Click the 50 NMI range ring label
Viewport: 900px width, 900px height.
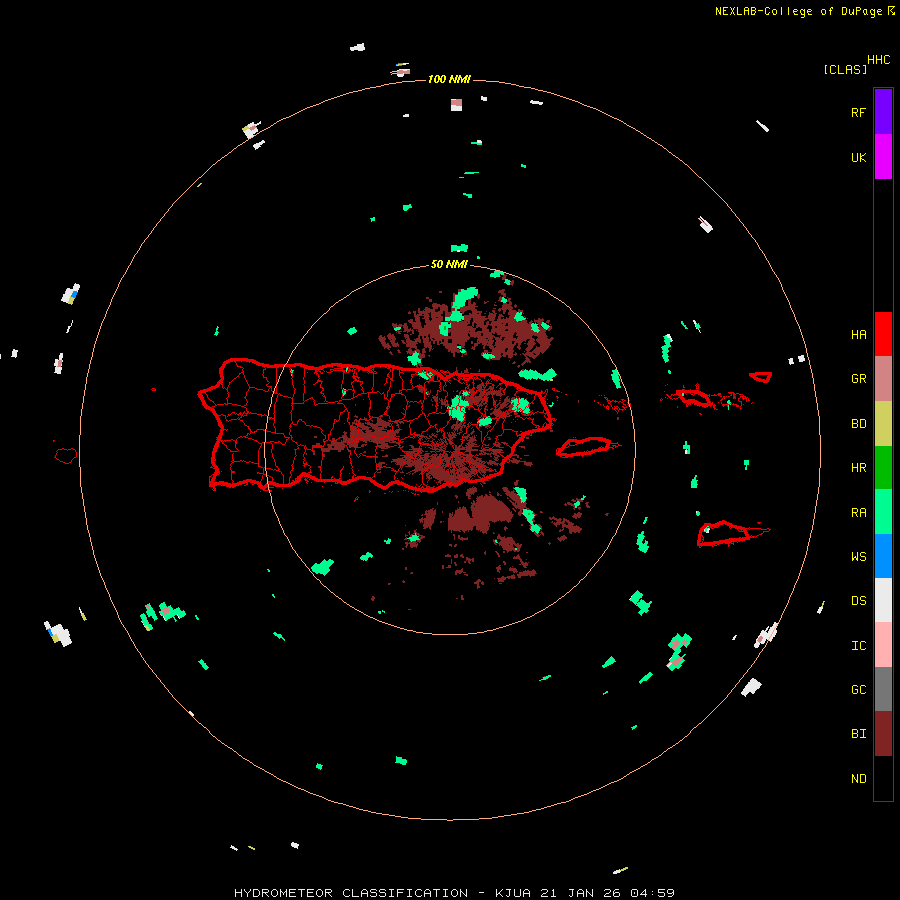click(449, 264)
